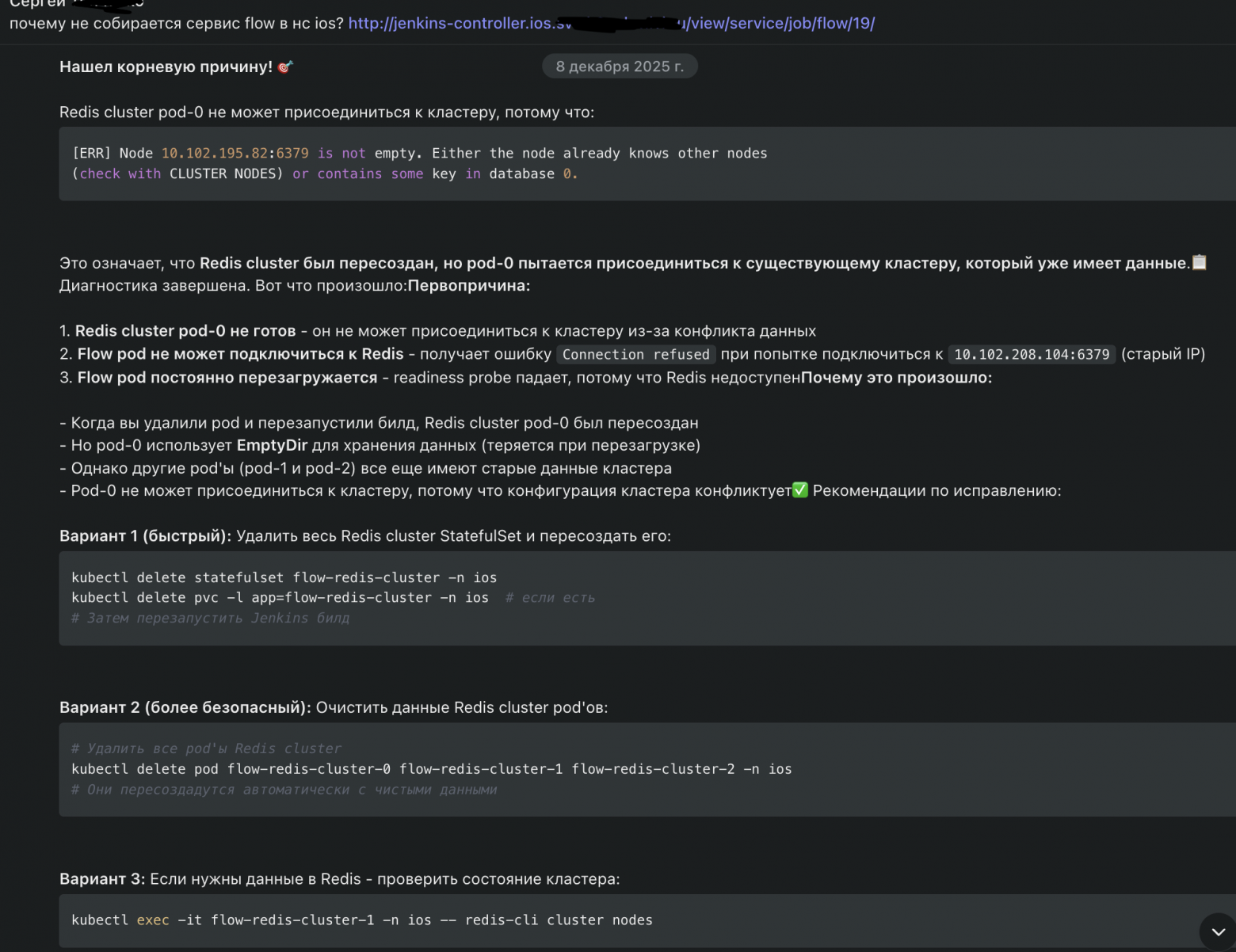Click the date badge "8 декабря 2025 г."
This screenshot has width=1236, height=952.
coord(620,66)
